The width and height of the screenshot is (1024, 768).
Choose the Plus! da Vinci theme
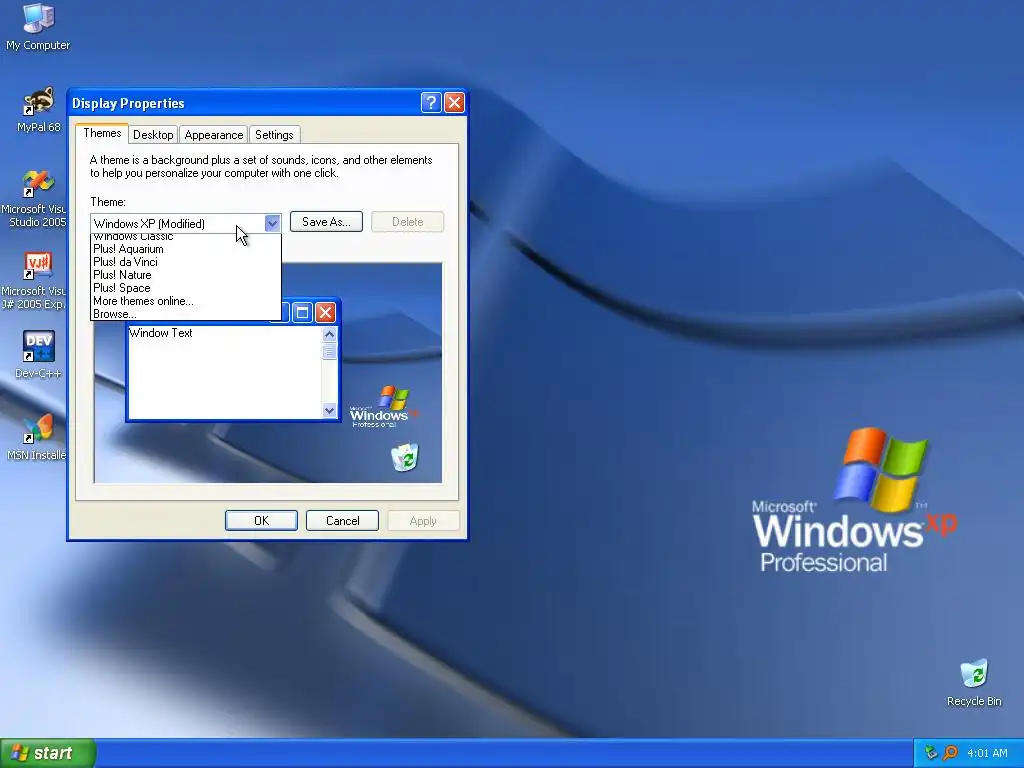click(185, 262)
